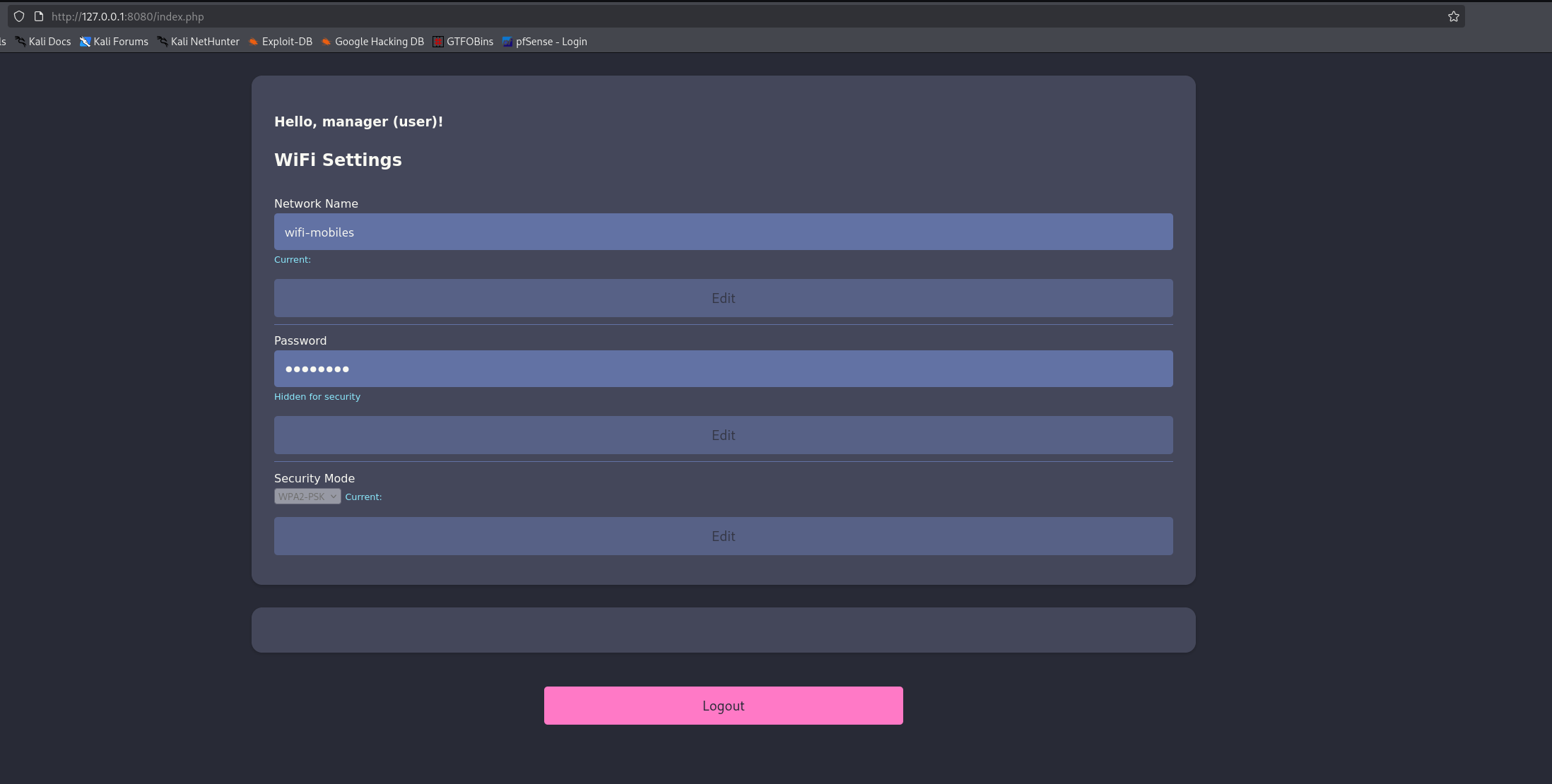Click the 'Hello, manager (user)!' greeting text

click(358, 121)
